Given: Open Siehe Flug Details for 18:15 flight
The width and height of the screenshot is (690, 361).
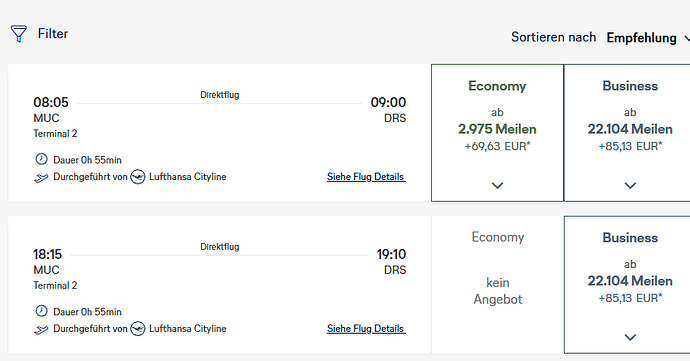Looking at the screenshot, I should pyautogui.click(x=366, y=328).
